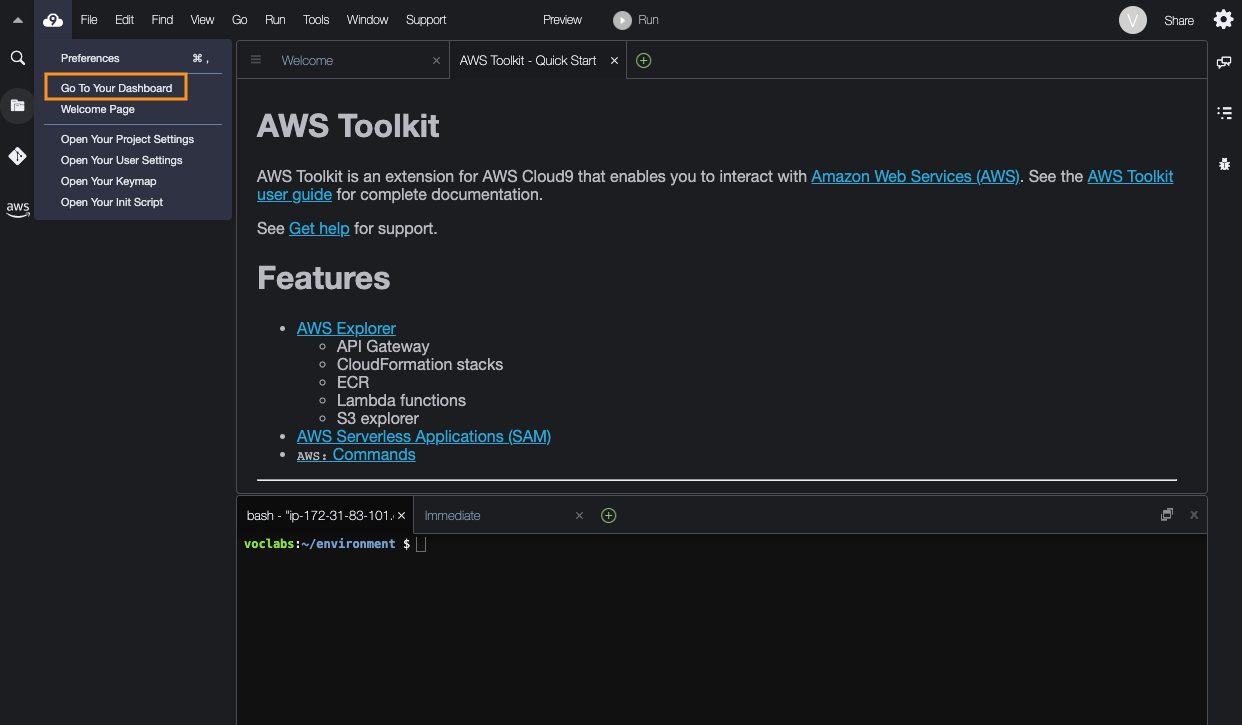1242x725 pixels.
Task: Open the Debugger bug icon
Action: (x=1224, y=163)
